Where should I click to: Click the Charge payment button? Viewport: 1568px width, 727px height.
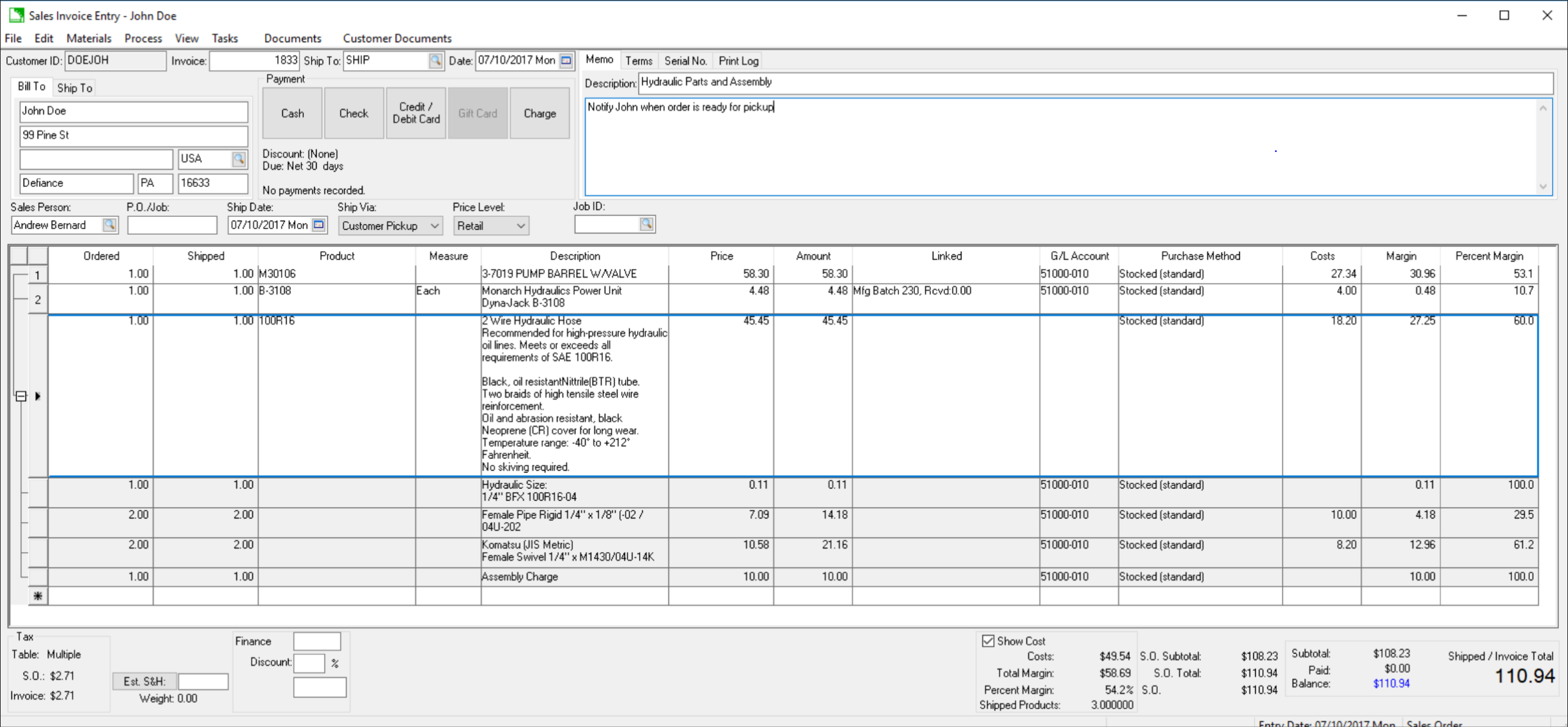coord(540,113)
